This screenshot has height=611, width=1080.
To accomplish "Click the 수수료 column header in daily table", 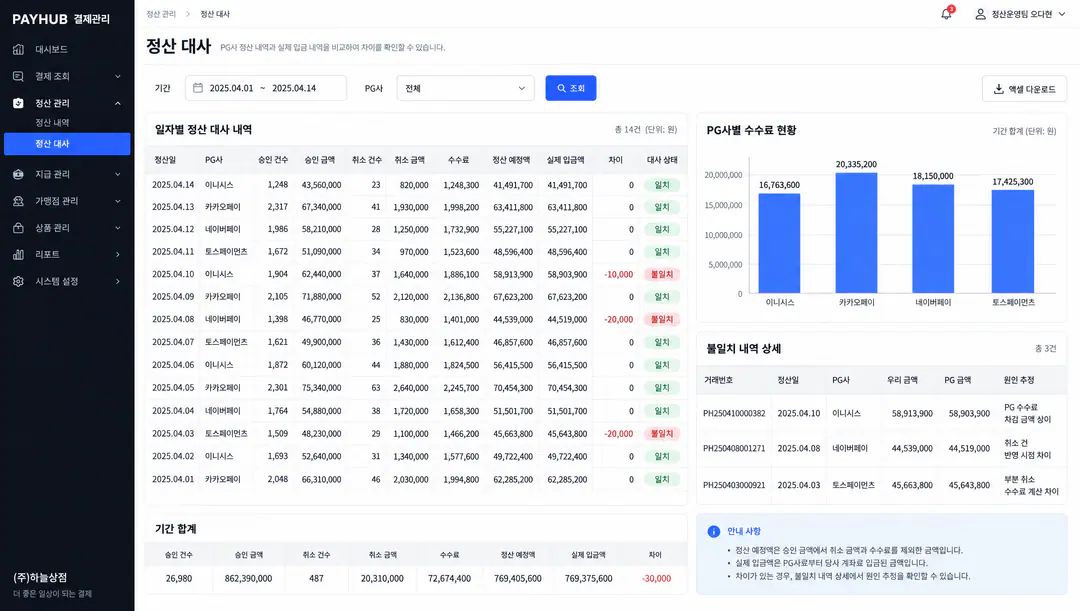I will click(458, 160).
